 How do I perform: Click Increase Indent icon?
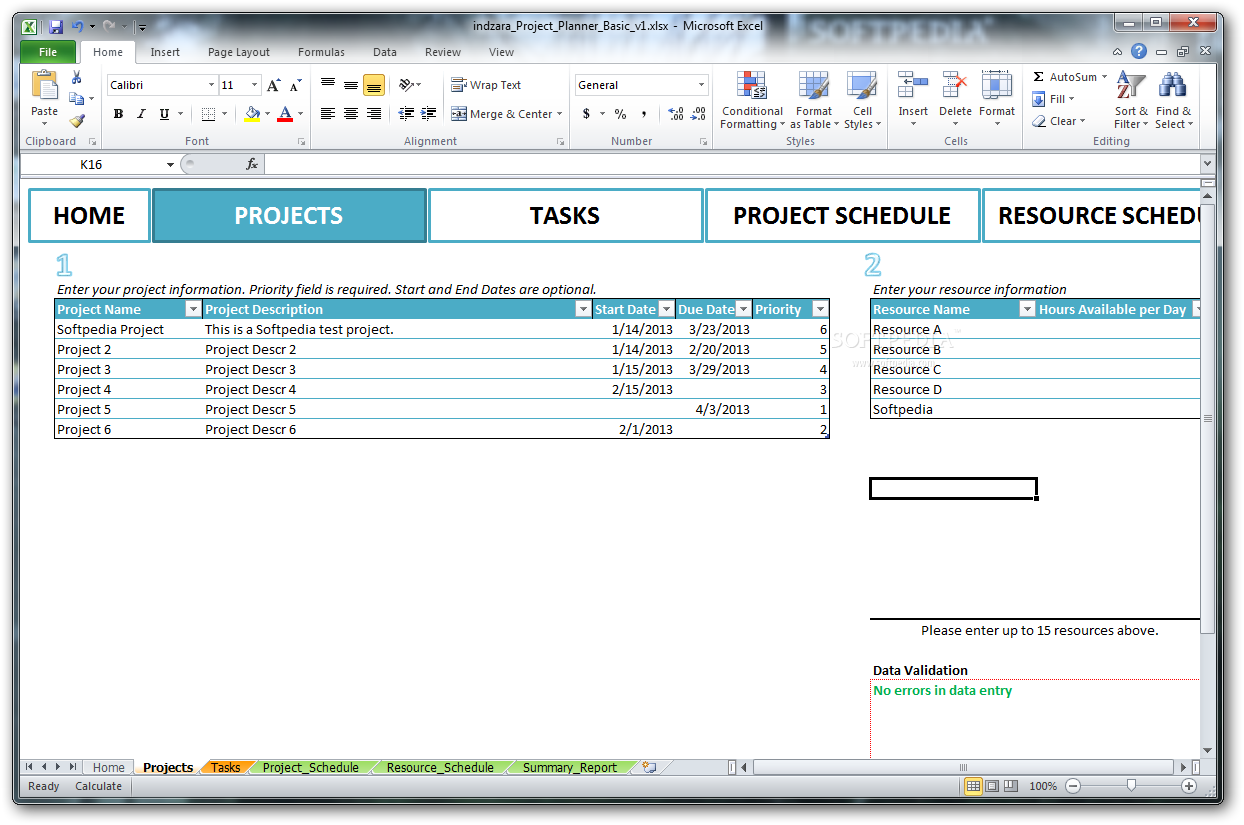(428, 114)
